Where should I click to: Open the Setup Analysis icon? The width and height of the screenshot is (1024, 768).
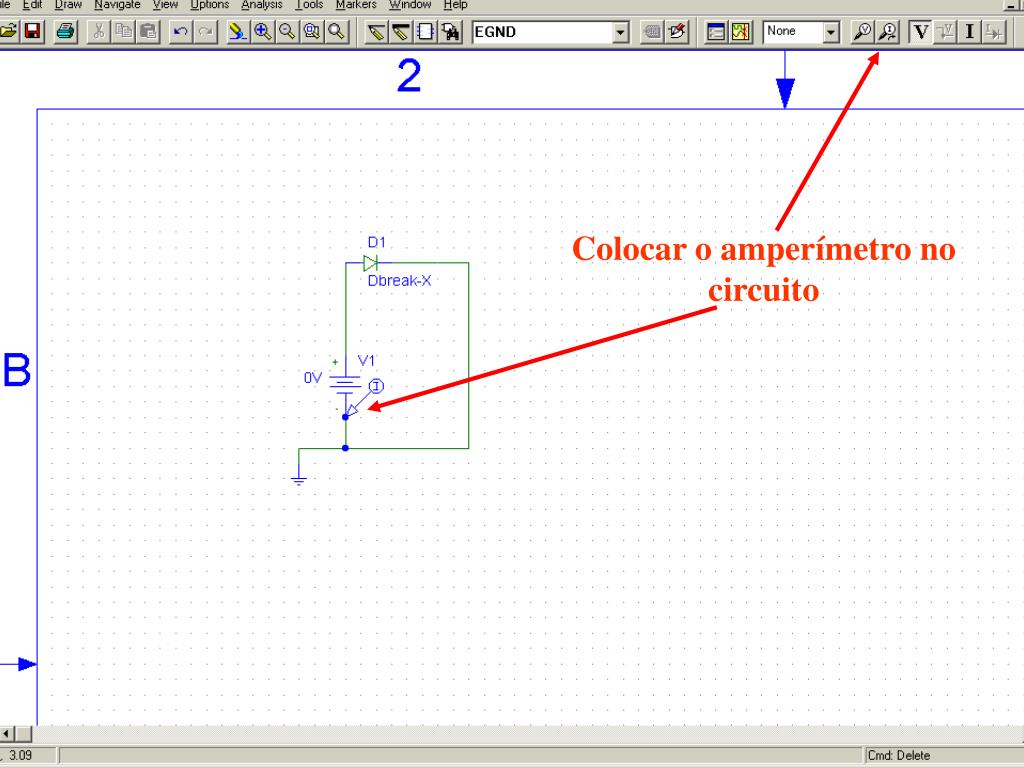[x=716, y=31]
